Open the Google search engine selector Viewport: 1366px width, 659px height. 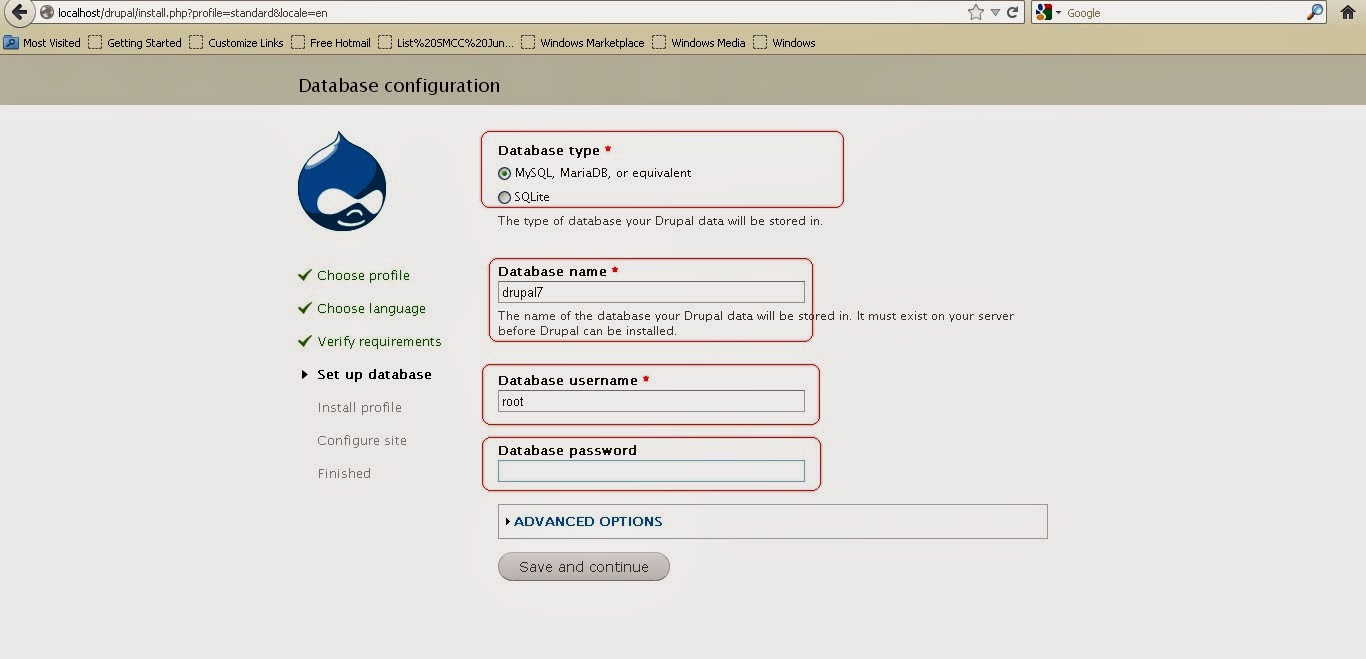pyautogui.click(x=1048, y=12)
